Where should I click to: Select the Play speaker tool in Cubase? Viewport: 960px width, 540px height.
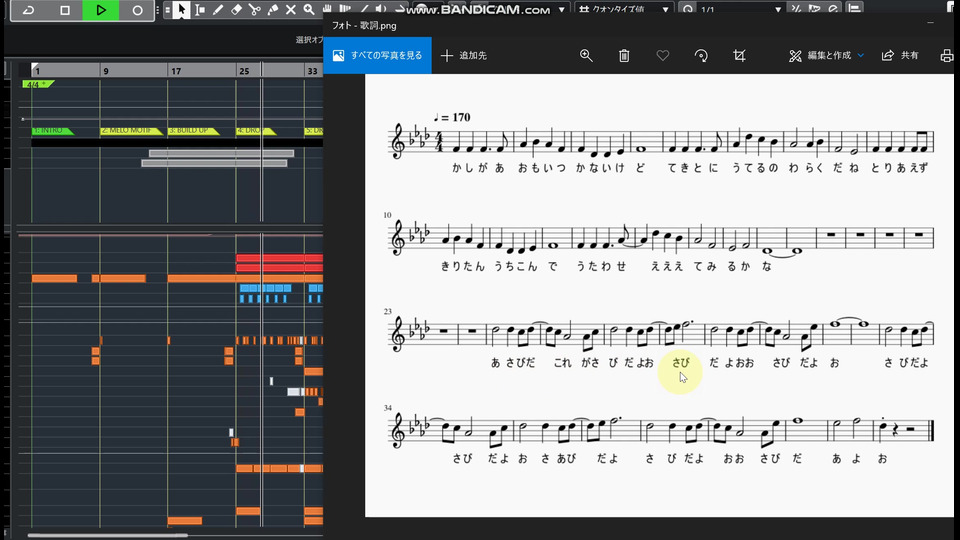coord(381,9)
